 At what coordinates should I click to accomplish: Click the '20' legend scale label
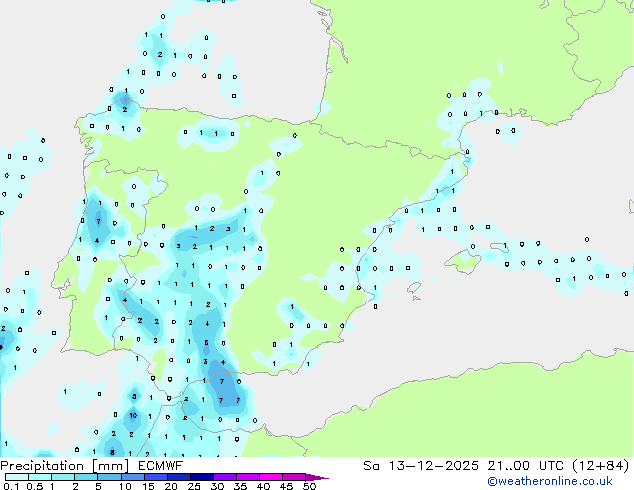(x=171, y=486)
